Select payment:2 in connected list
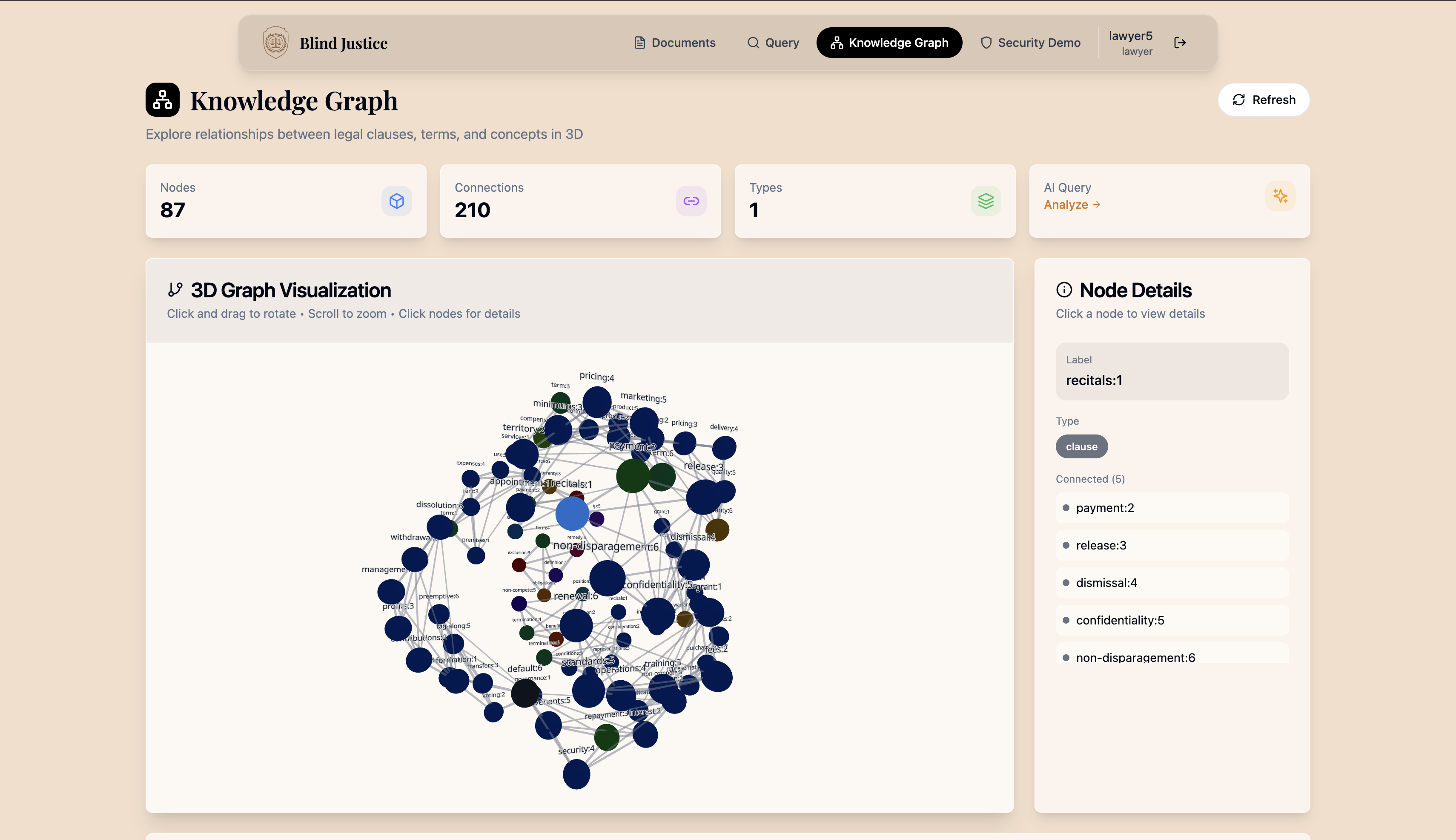Image resolution: width=1456 pixels, height=840 pixels. [x=1172, y=508]
